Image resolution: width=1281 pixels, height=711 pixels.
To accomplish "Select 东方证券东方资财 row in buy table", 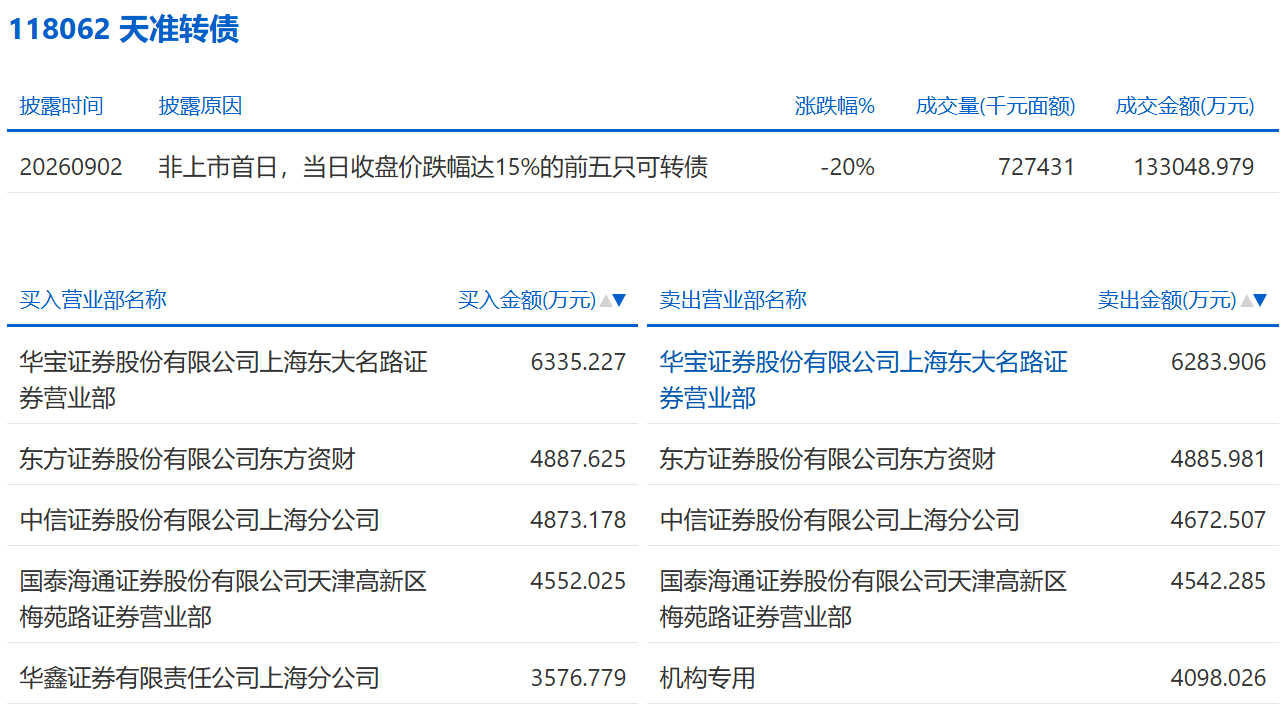I will [322, 459].
